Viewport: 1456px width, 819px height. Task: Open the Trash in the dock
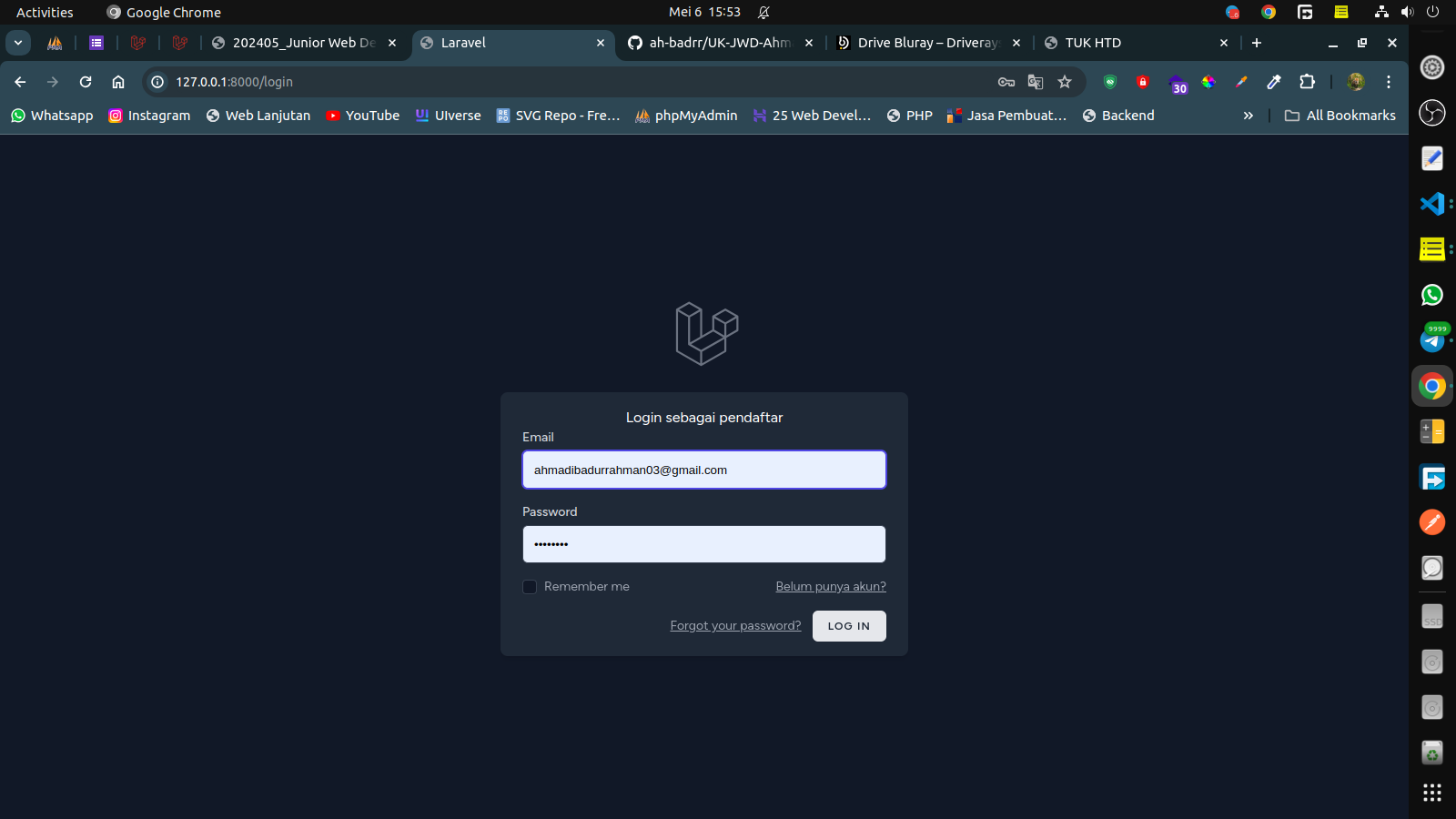coord(1432,753)
